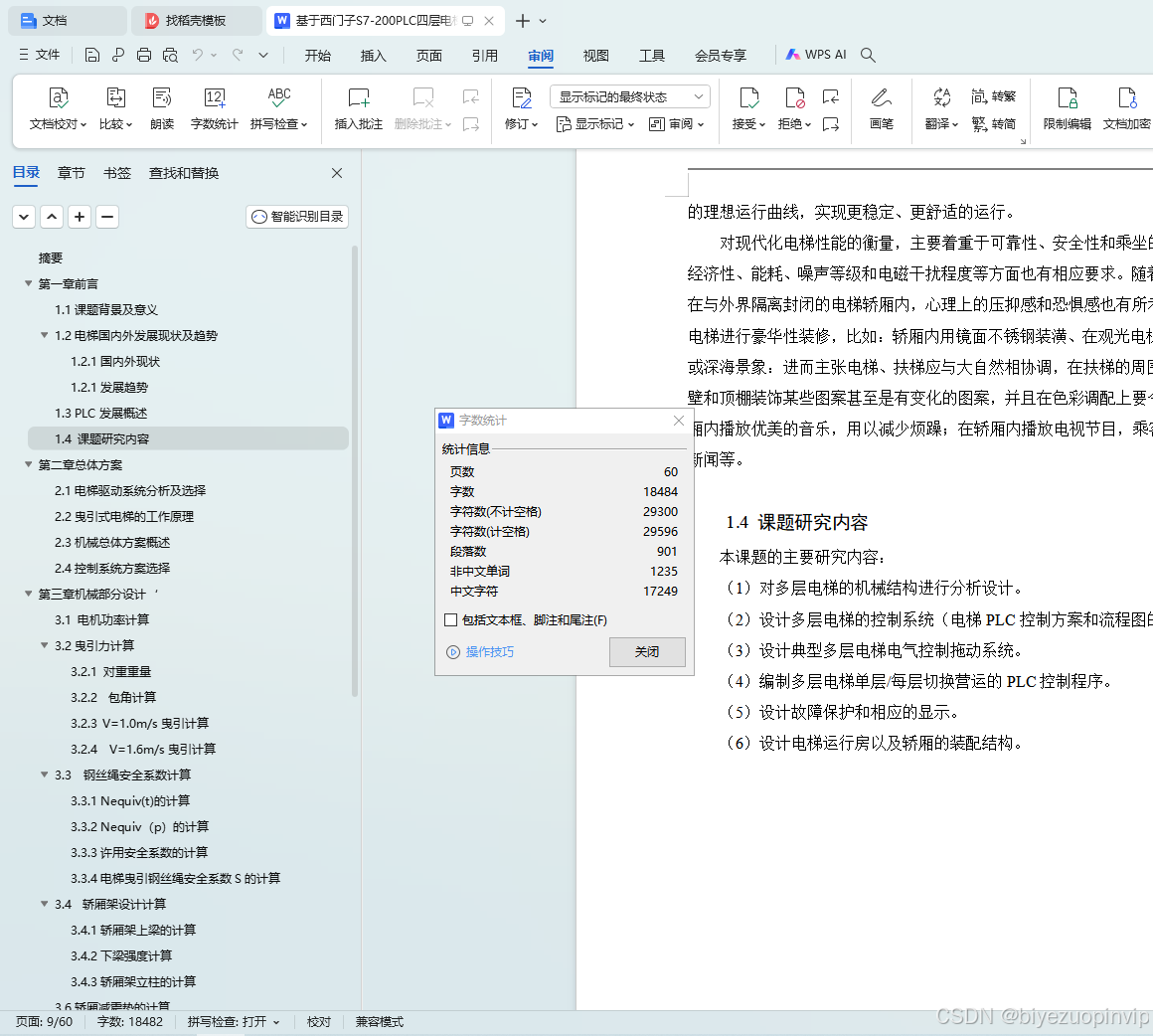Open WPS AI assistant

pyautogui.click(x=816, y=55)
